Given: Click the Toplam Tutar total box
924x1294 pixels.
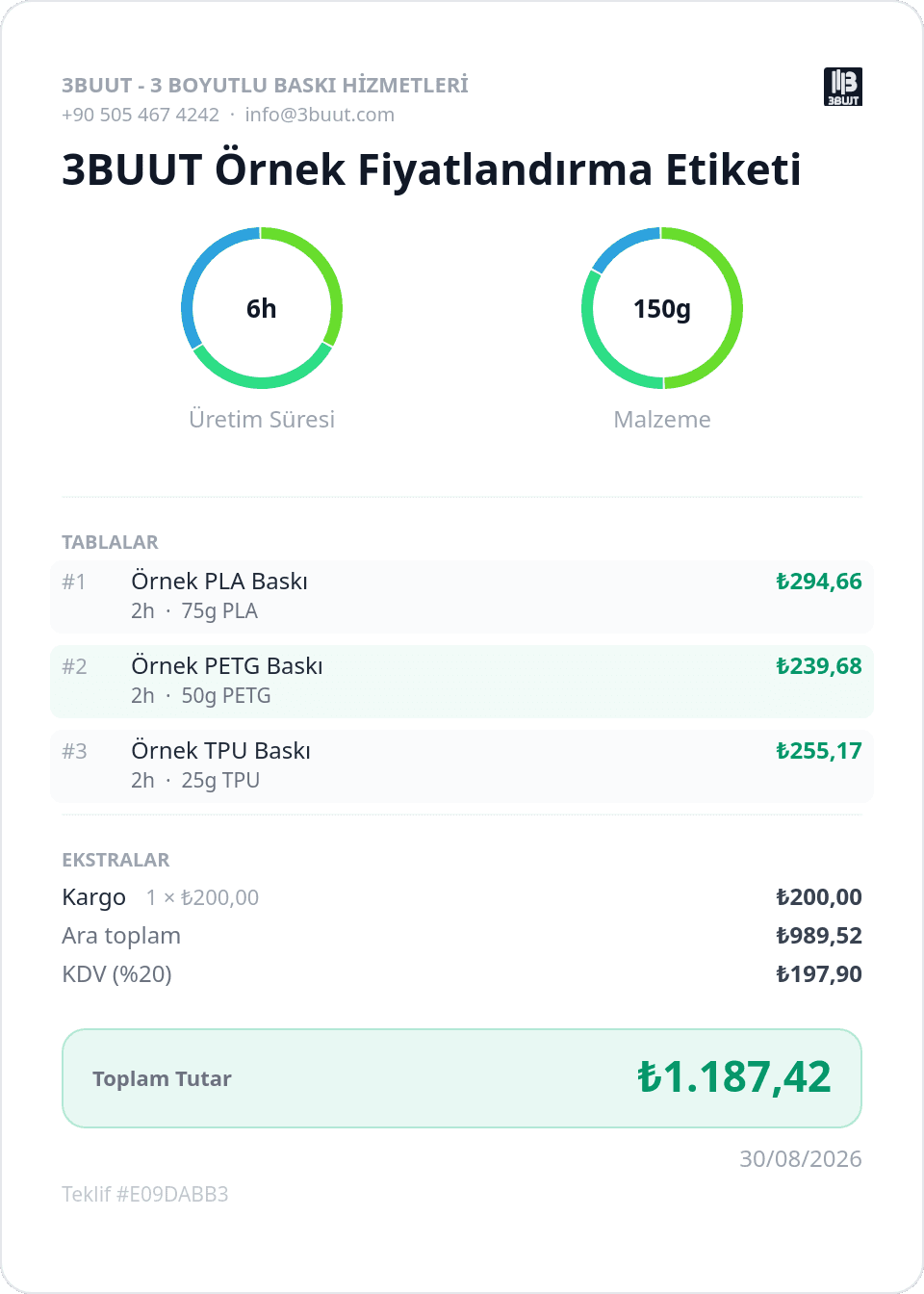Looking at the screenshot, I should (x=462, y=1078).
